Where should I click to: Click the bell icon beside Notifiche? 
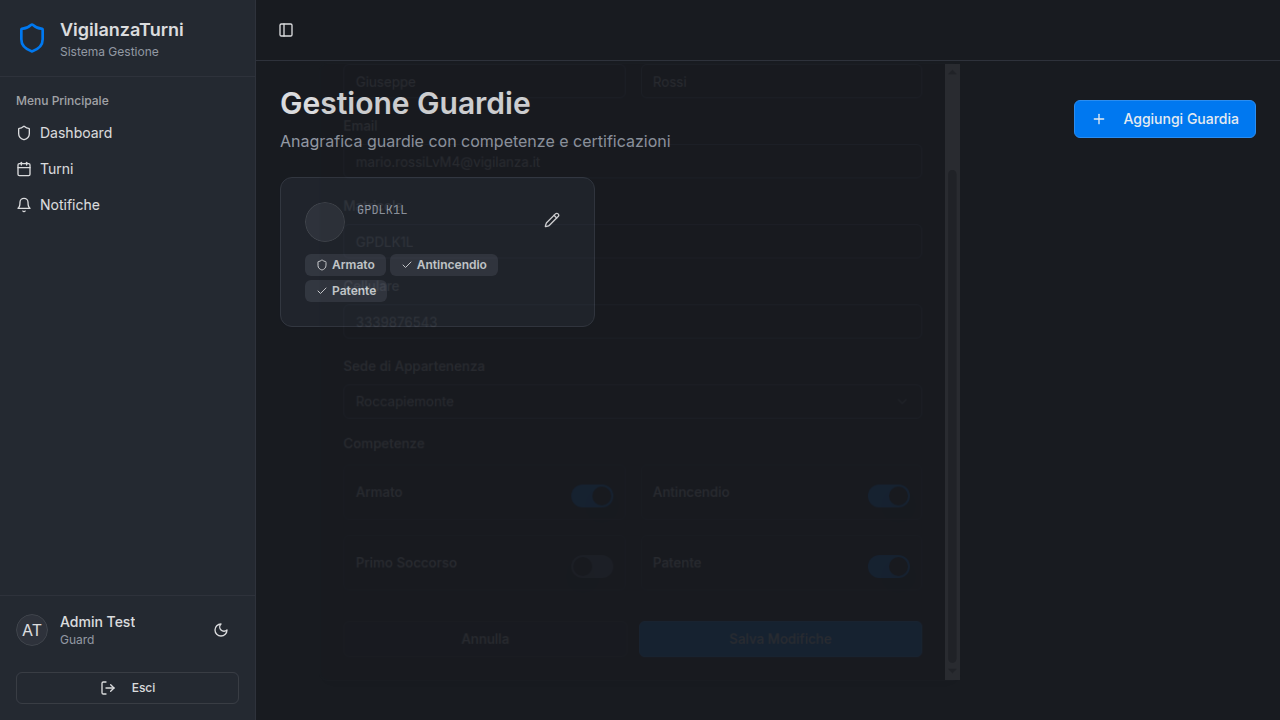[25, 205]
